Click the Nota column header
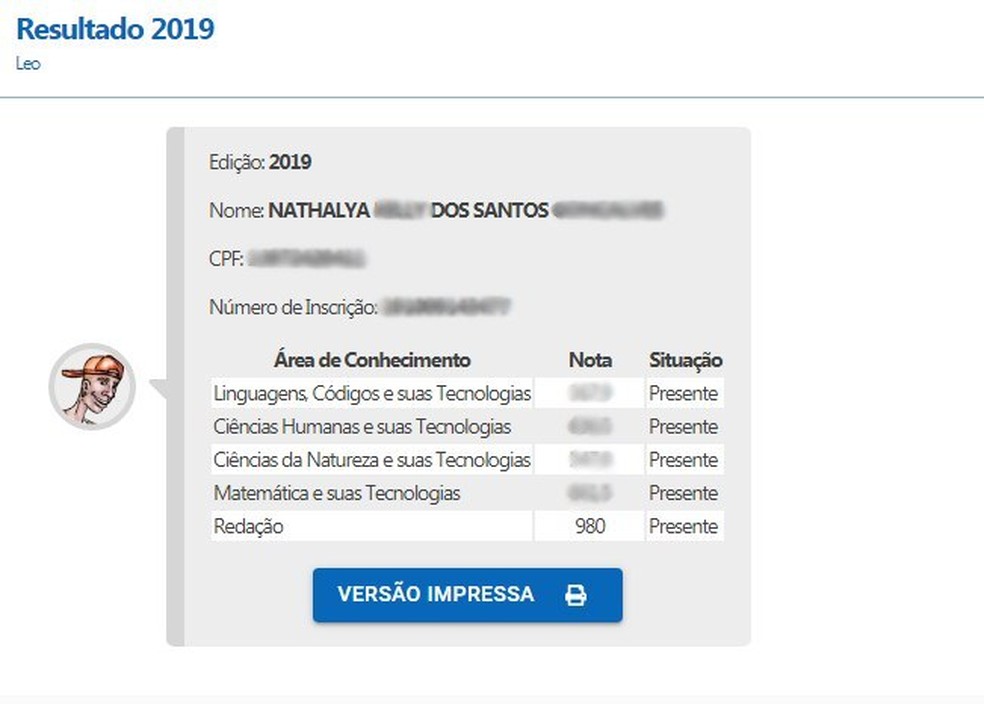984x704 pixels. [x=591, y=360]
